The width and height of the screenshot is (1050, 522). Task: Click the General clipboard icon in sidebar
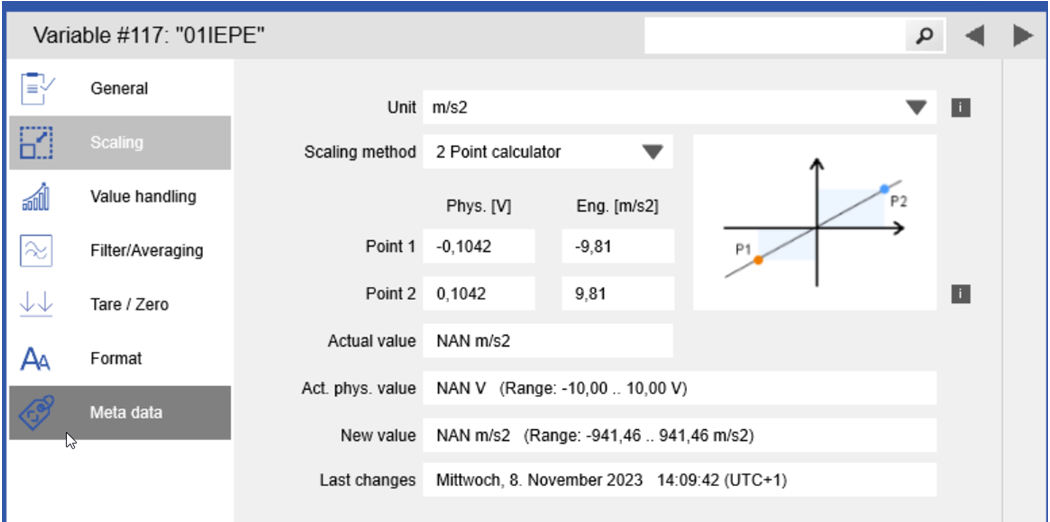point(36,89)
